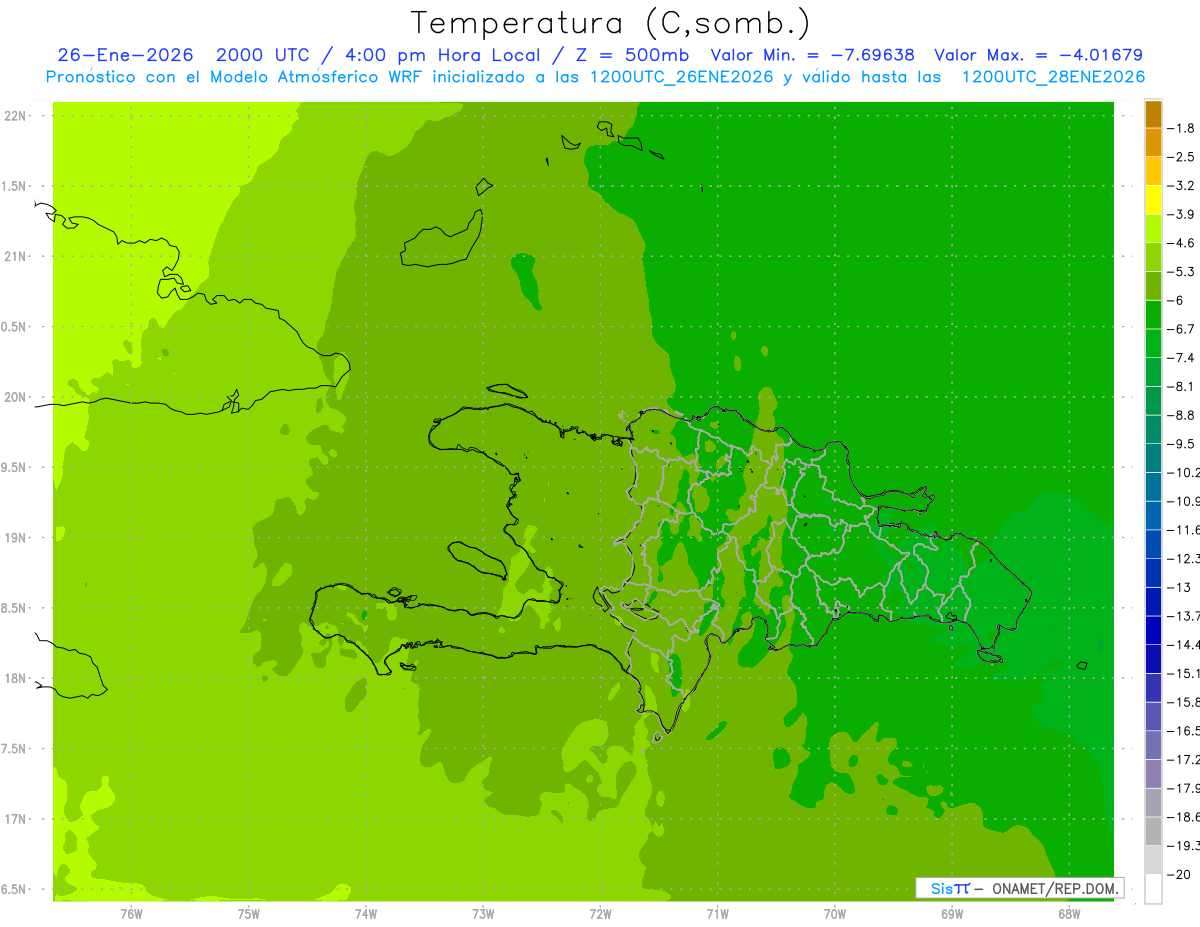Viewport: 1200px width, 927px height.
Task: Click the '72W' longitude label
Action: (600, 914)
